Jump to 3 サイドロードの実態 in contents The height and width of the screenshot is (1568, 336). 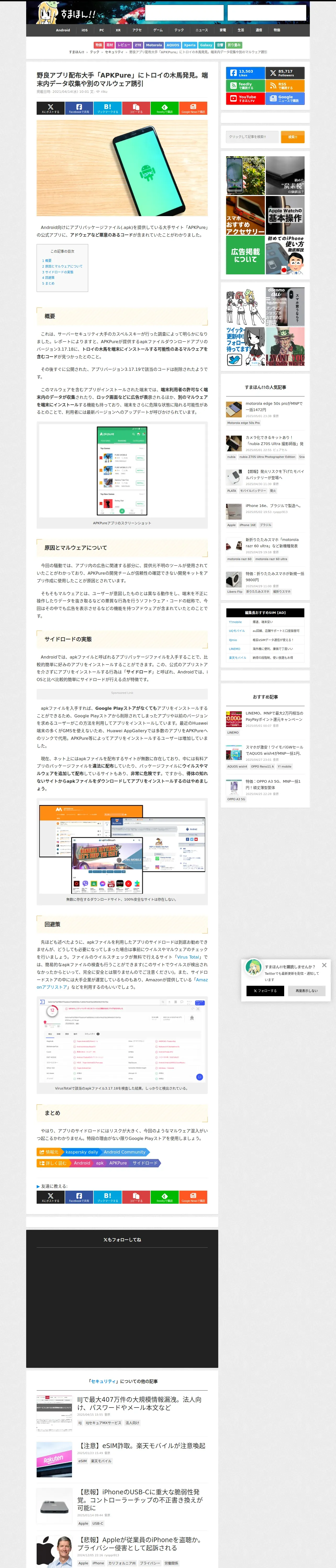tap(58, 272)
